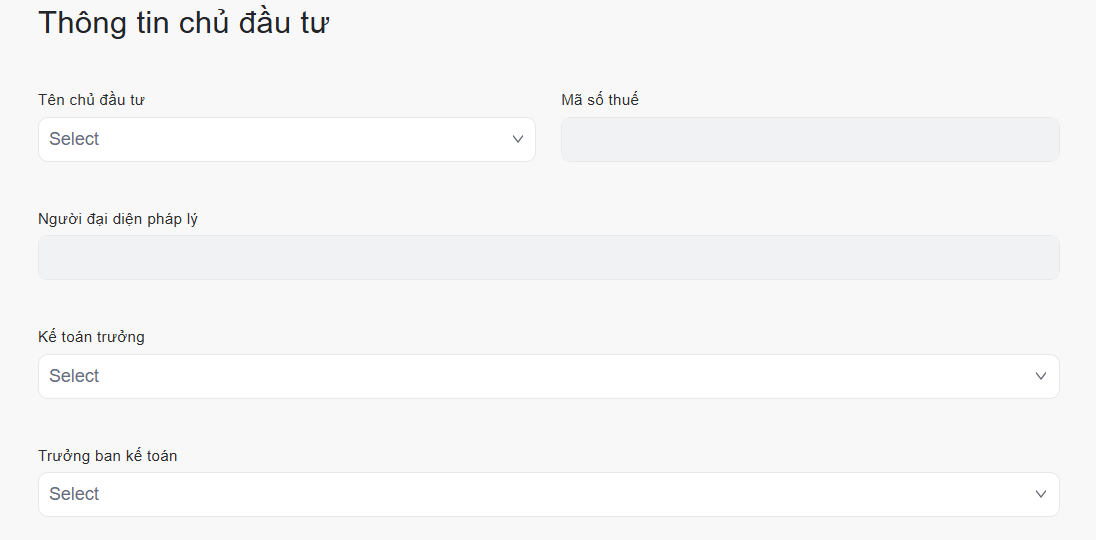This screenshot has width=1096, height=540.
Task: Select the greyed-out legal representative box
Action: pyautogui.click(x=549, y=258)
